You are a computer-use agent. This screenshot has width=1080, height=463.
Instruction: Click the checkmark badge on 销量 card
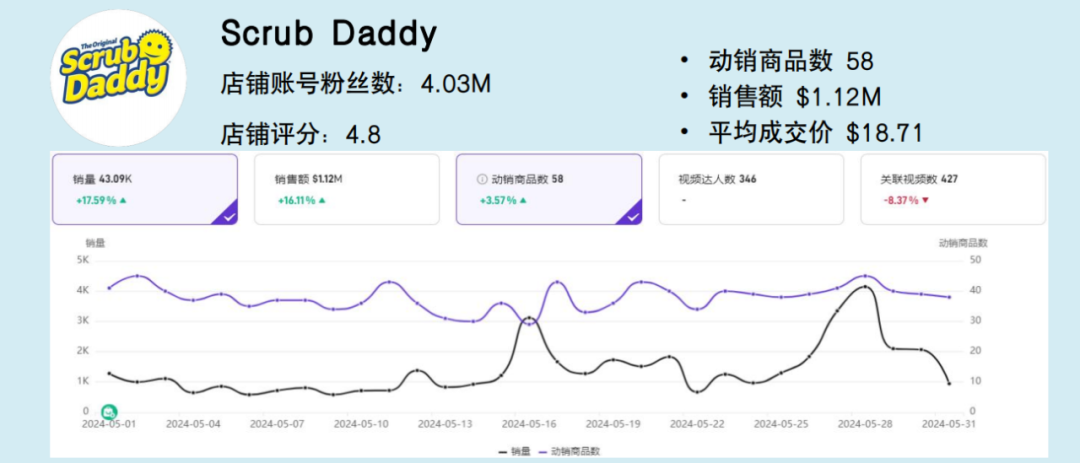(x=225, y=213)
